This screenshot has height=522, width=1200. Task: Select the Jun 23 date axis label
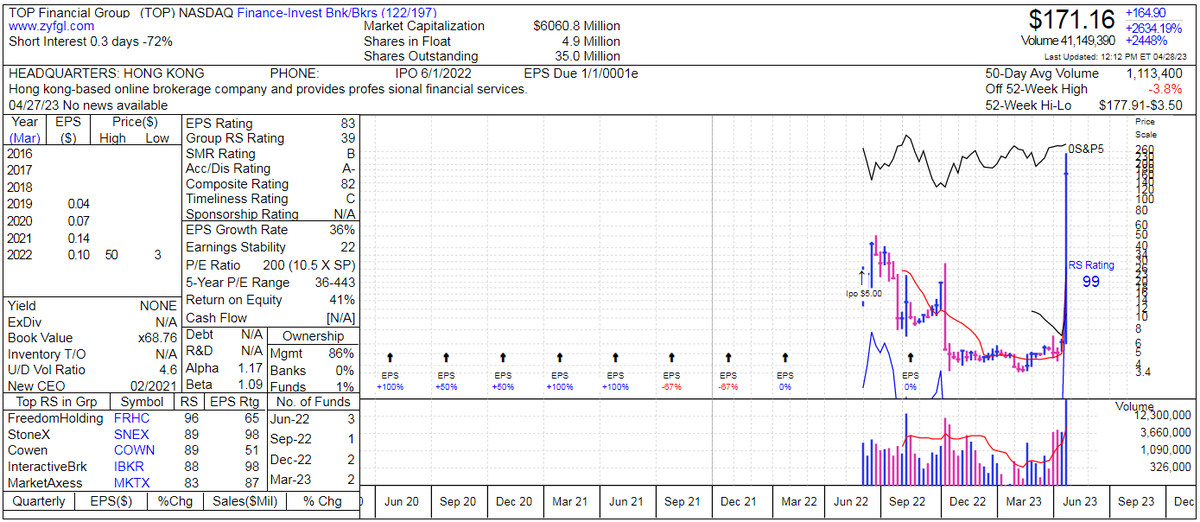click(1078, 501)
